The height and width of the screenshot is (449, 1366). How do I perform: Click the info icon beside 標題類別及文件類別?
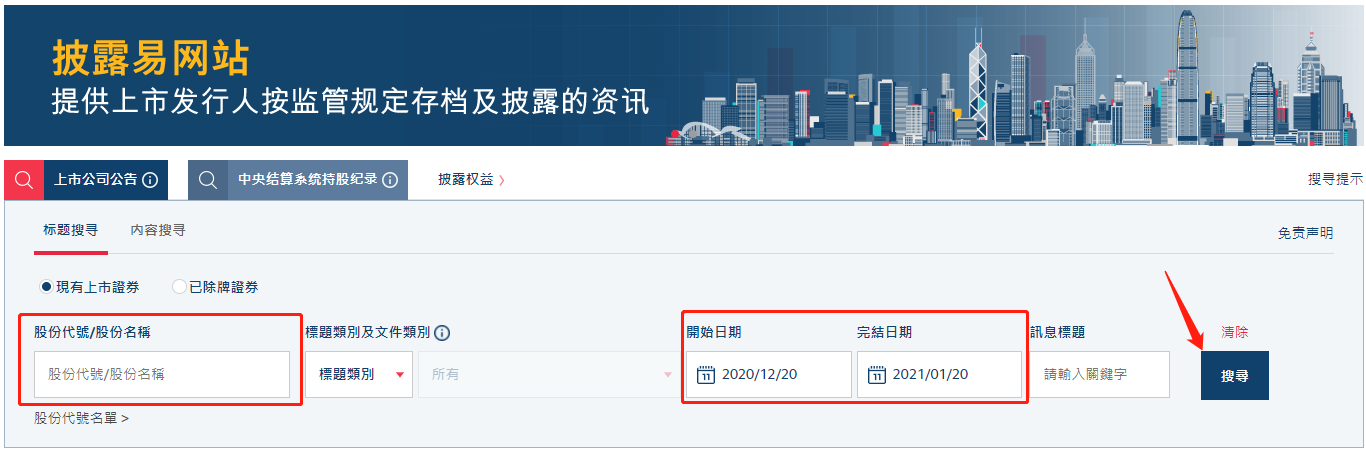[x=442, y=333]
